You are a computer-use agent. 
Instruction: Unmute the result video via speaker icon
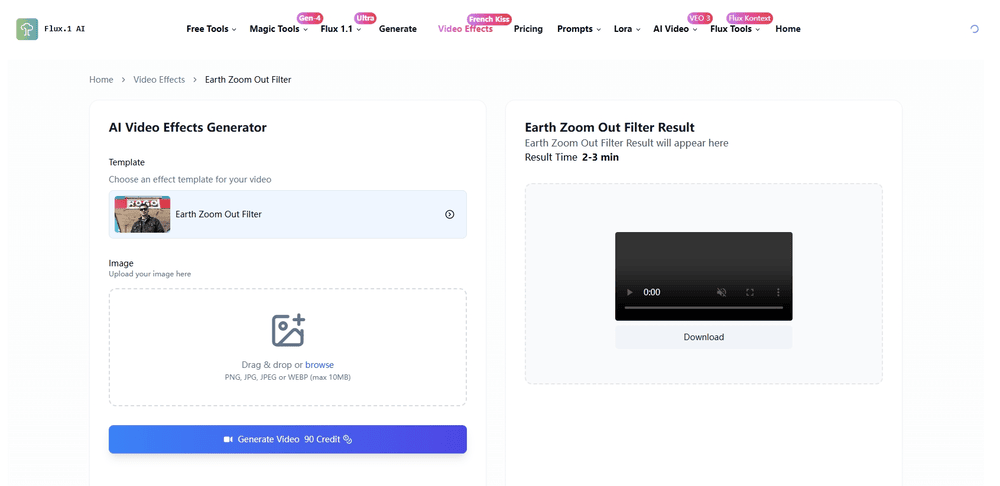[721, 292]
